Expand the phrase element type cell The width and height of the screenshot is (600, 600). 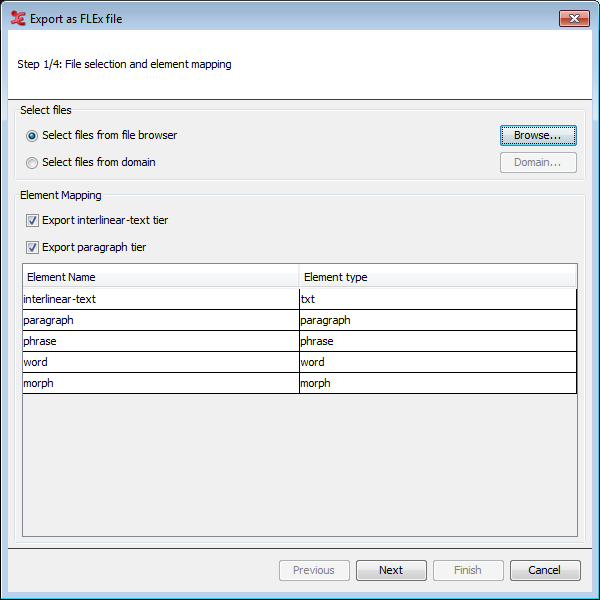(437, 341)
